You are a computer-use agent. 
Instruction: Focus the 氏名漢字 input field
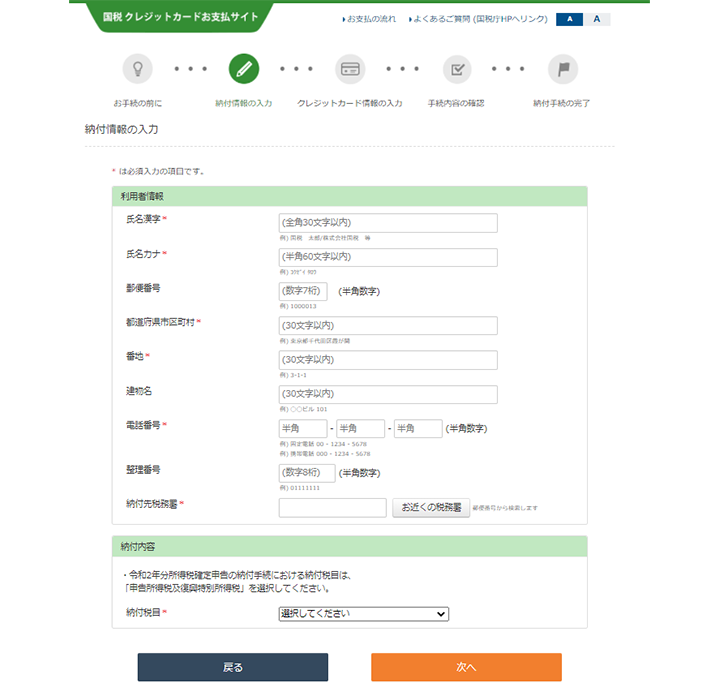pyautogui.click(x=388, y=223)
